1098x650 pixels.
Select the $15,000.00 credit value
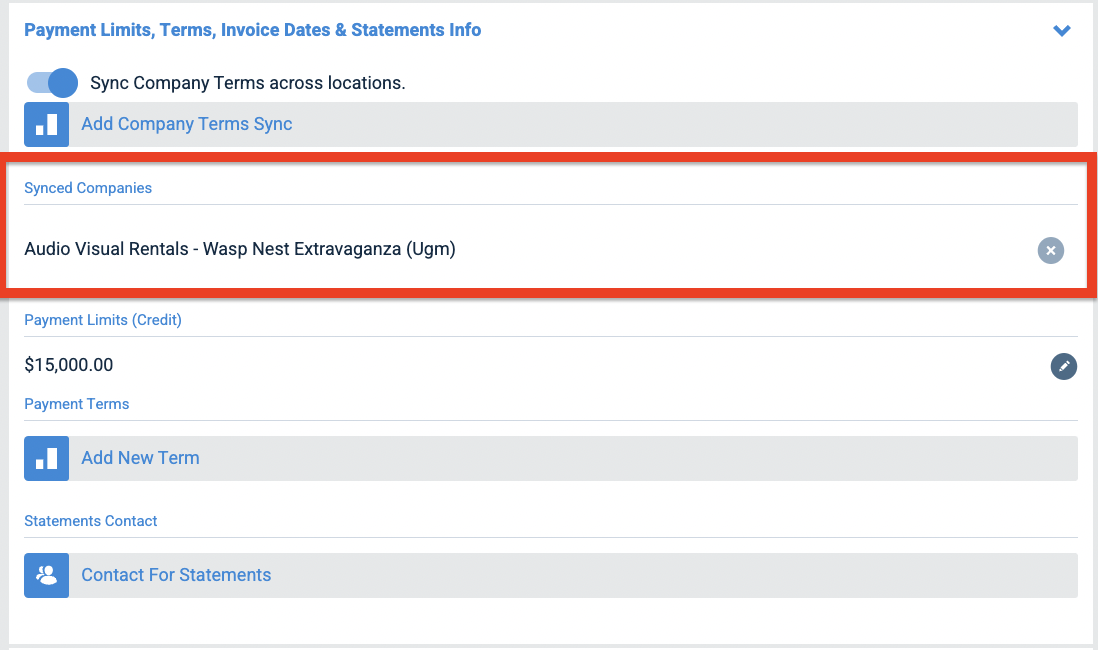coord(69,365)
